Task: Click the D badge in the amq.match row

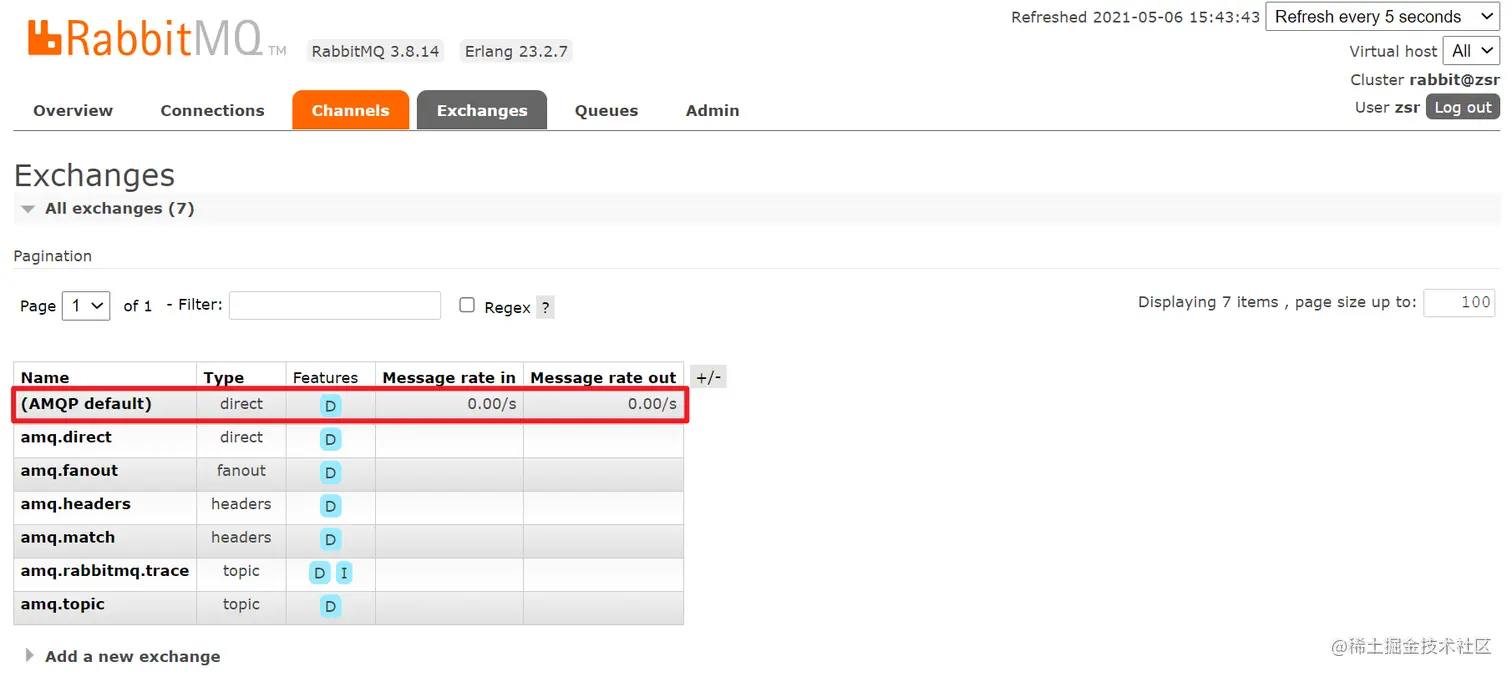Action: click(330, 539)
